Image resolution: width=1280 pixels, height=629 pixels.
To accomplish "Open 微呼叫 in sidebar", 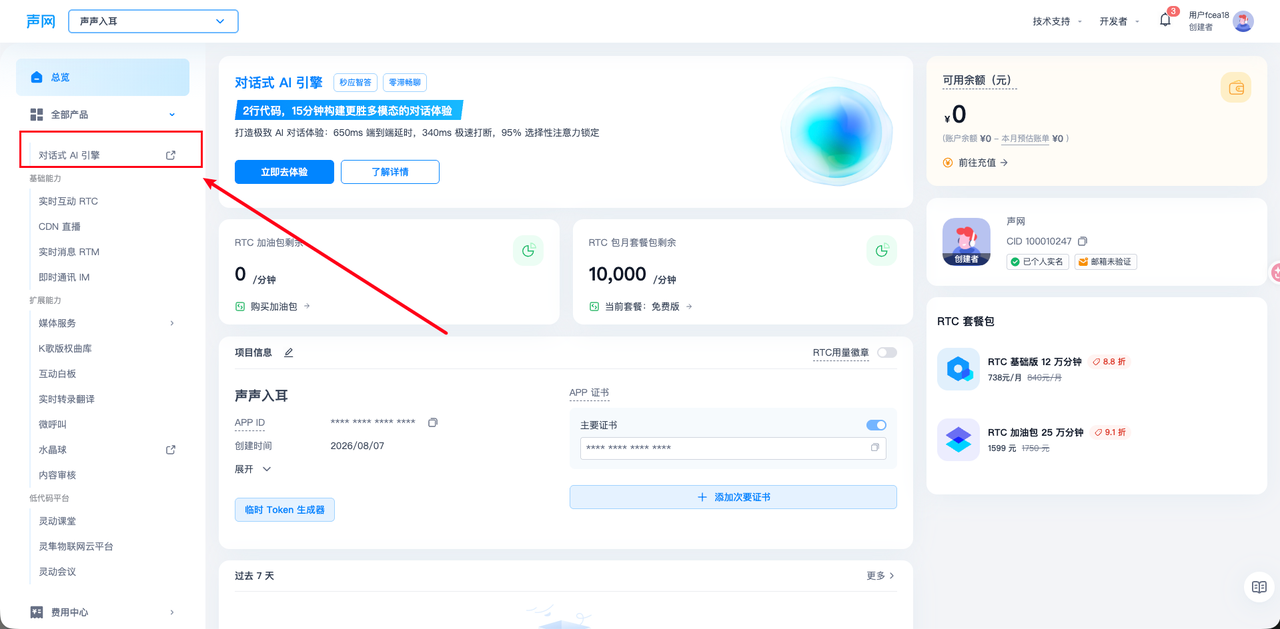I will [52, 425].
